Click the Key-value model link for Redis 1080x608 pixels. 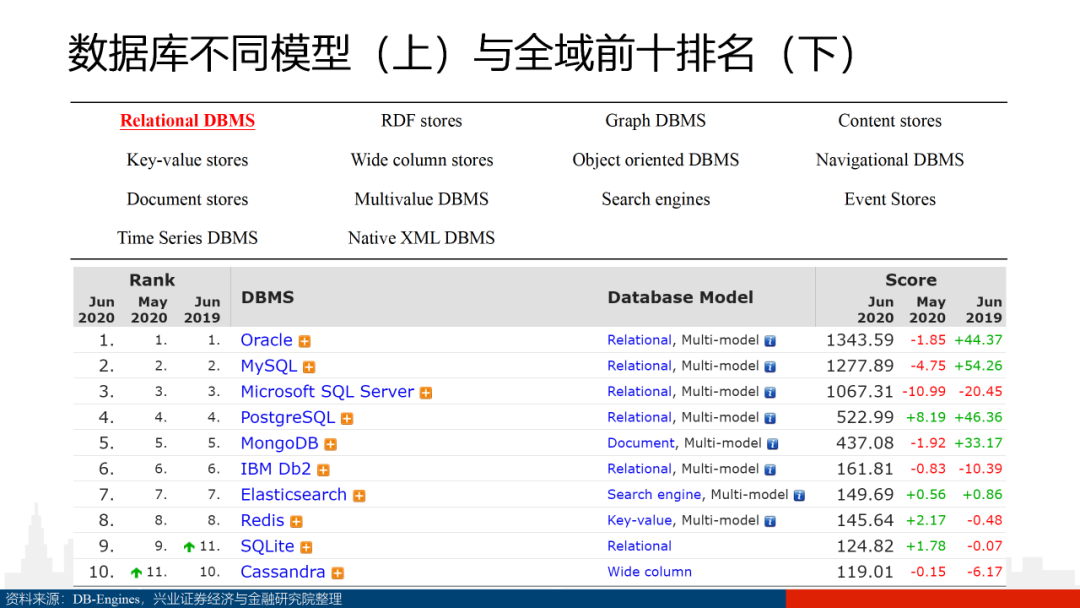tap(639, 521)
